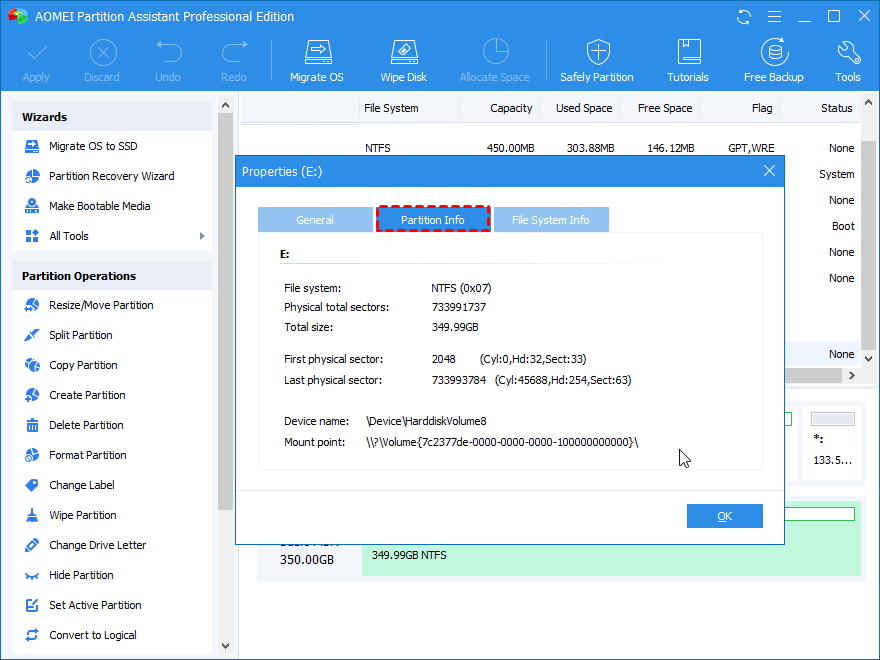Click the Wizards section header

(112, 117)
